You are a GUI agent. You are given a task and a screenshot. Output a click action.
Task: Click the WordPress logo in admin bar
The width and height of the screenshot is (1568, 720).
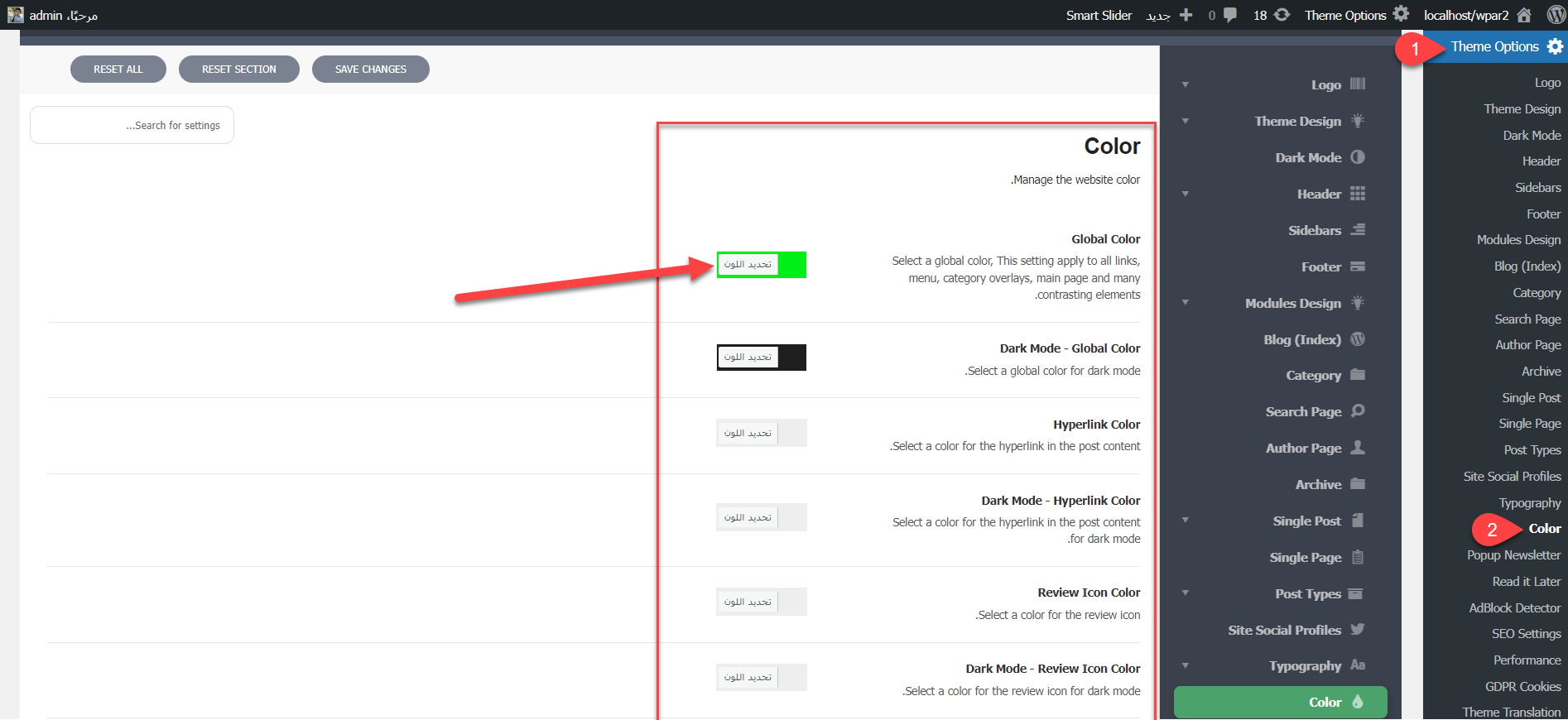(1556, 15)
